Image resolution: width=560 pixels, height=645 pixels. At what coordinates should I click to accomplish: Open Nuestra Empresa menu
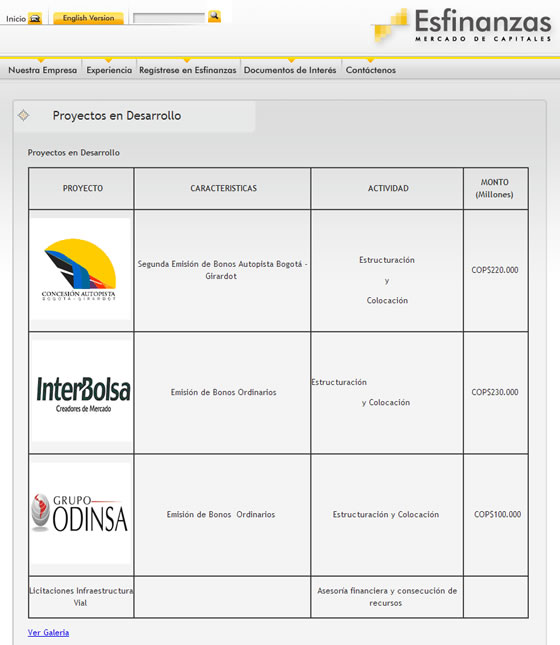click(42, 70)
